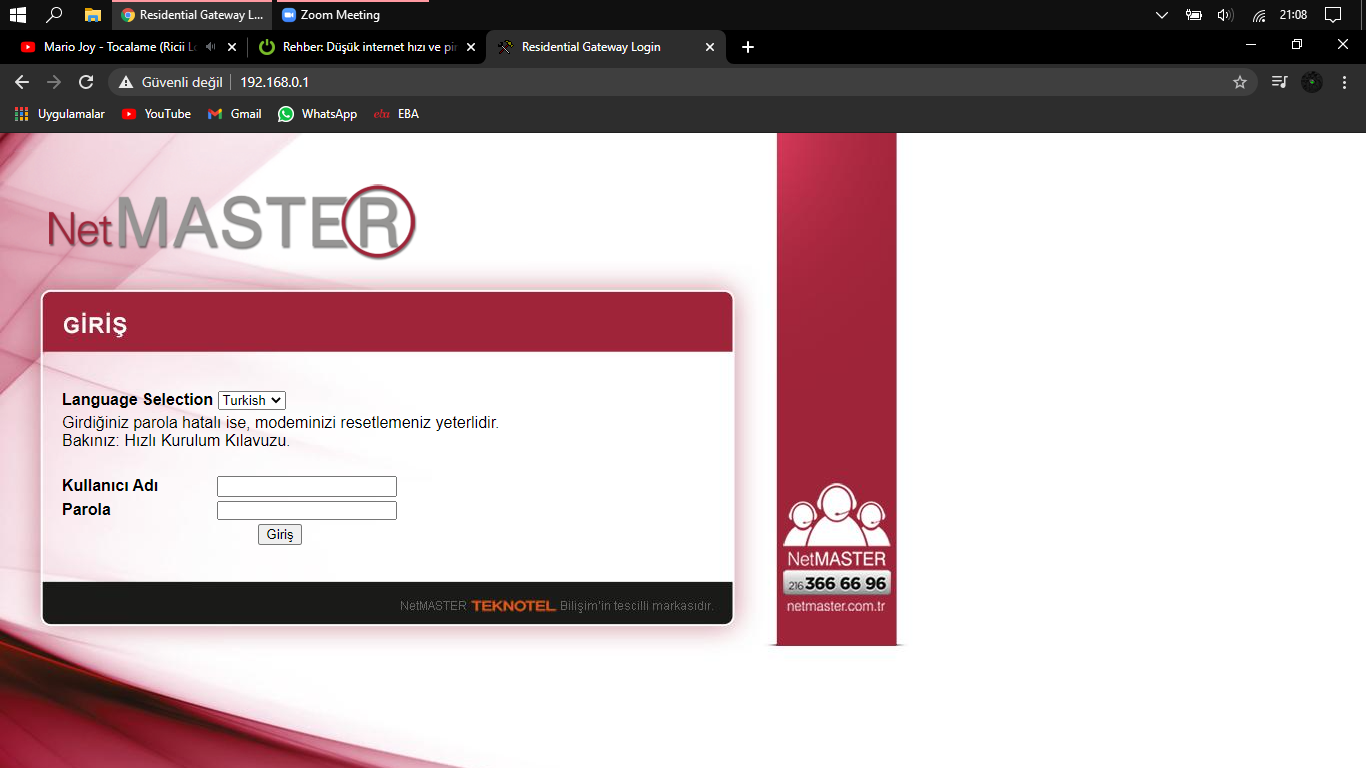The width and height of the screenshot is (1366, 768).
Task: Select the Residential Gateway Login tab
Action: (605, 47)
